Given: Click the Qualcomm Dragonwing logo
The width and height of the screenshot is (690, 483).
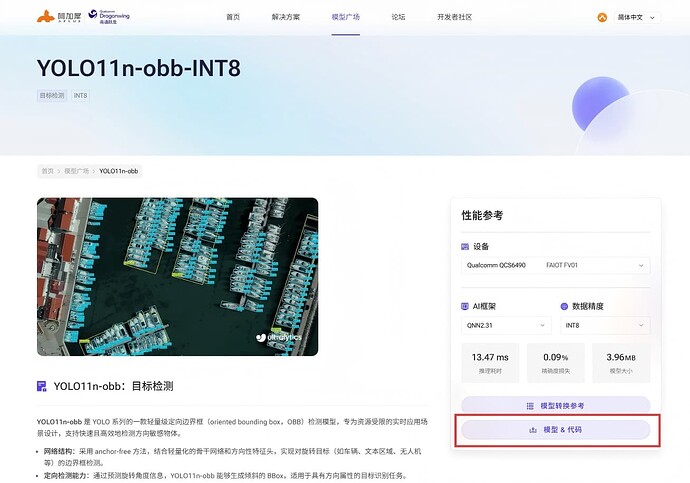Looking at the screenshot, I should click(x=108, y=17).
